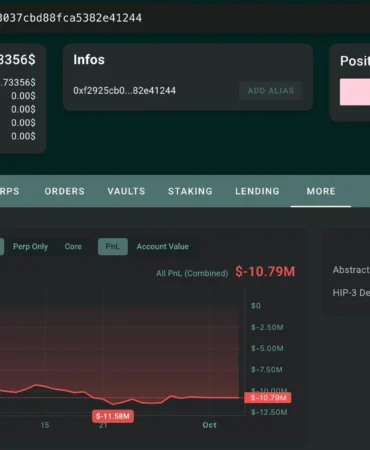The height and width of the screenshot is (450, 370).
Task: Switch to the VAULTS tab
Action: [x=126, y=191]
